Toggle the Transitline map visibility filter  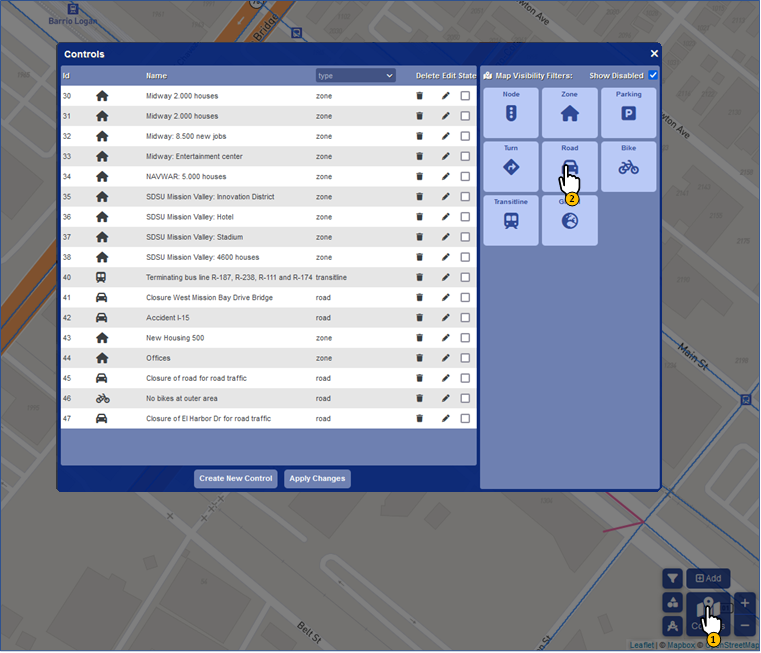[511, 220]
